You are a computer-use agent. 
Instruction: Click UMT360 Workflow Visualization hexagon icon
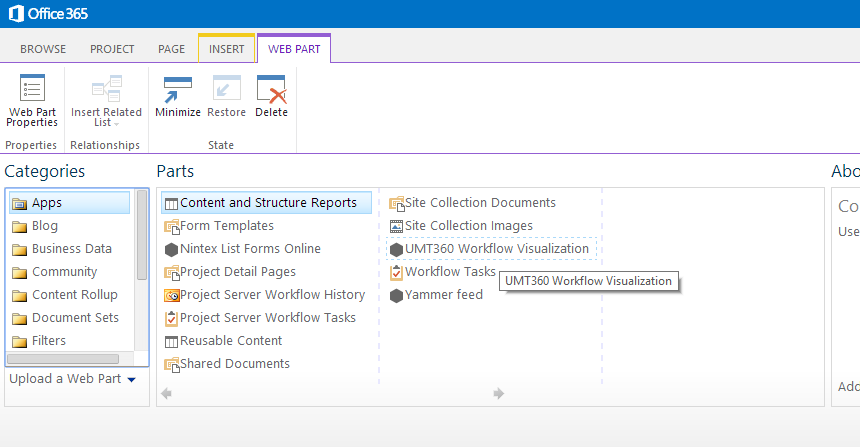(x=397, y=250)
